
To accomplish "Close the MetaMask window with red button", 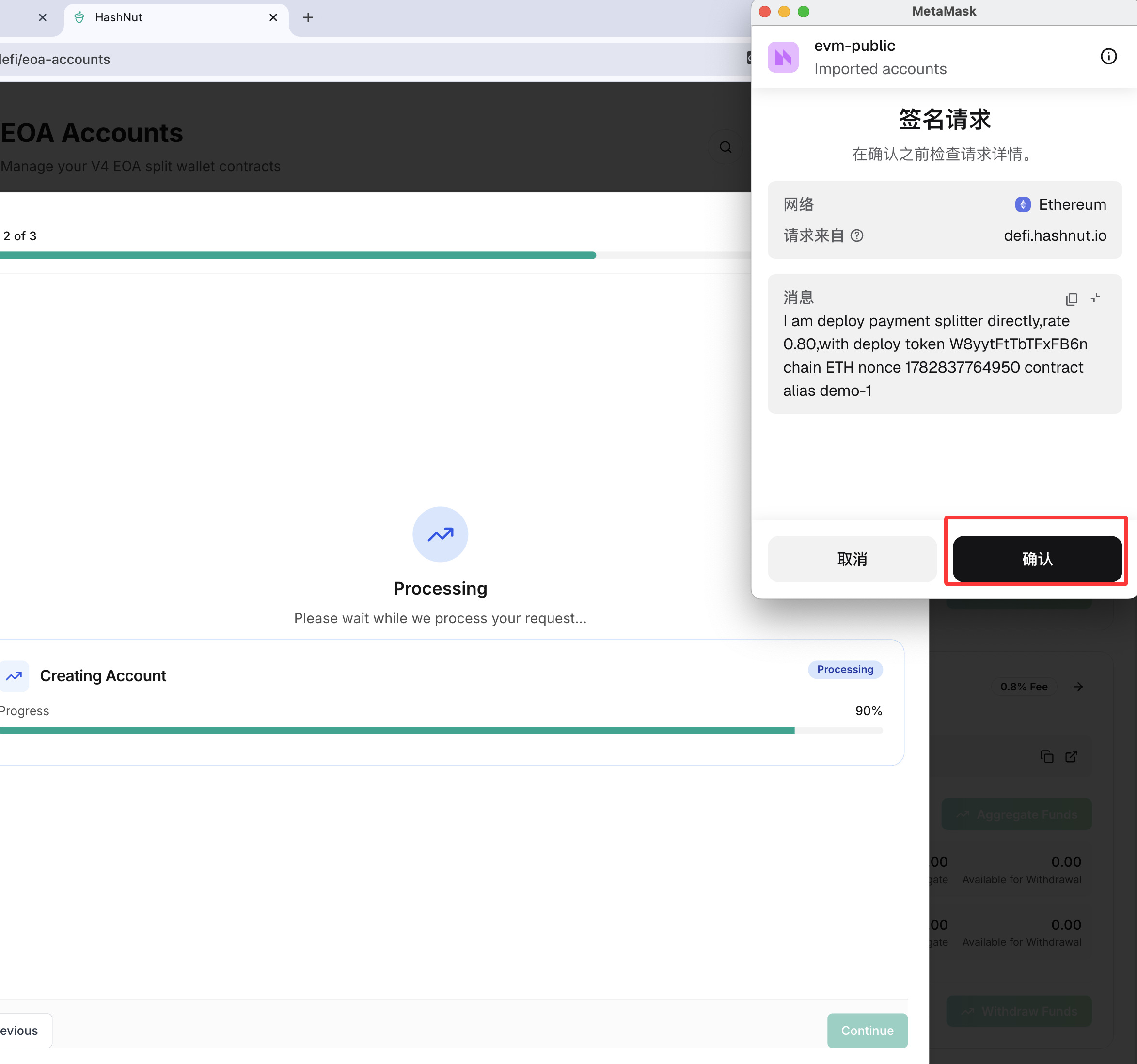I will coord(765,12).
